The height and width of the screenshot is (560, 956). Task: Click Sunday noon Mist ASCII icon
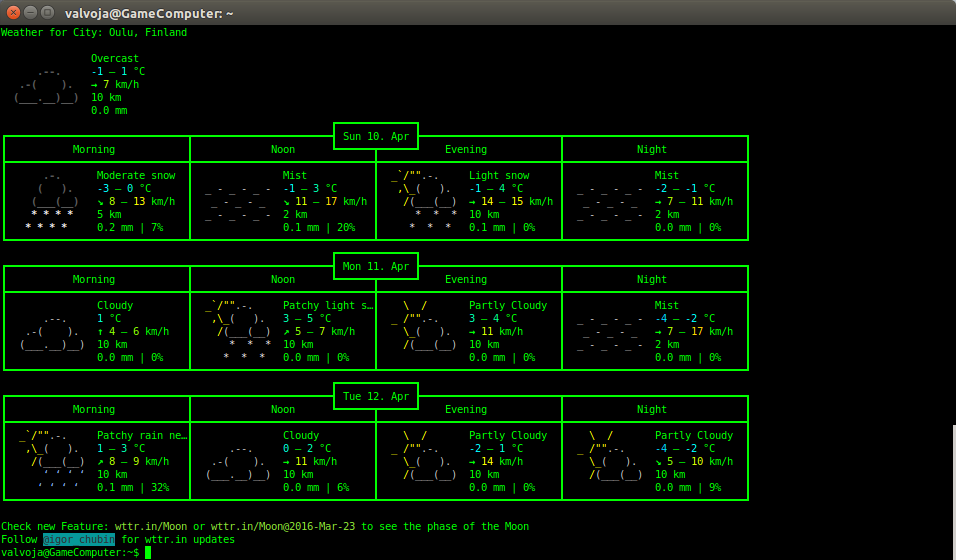237,202
